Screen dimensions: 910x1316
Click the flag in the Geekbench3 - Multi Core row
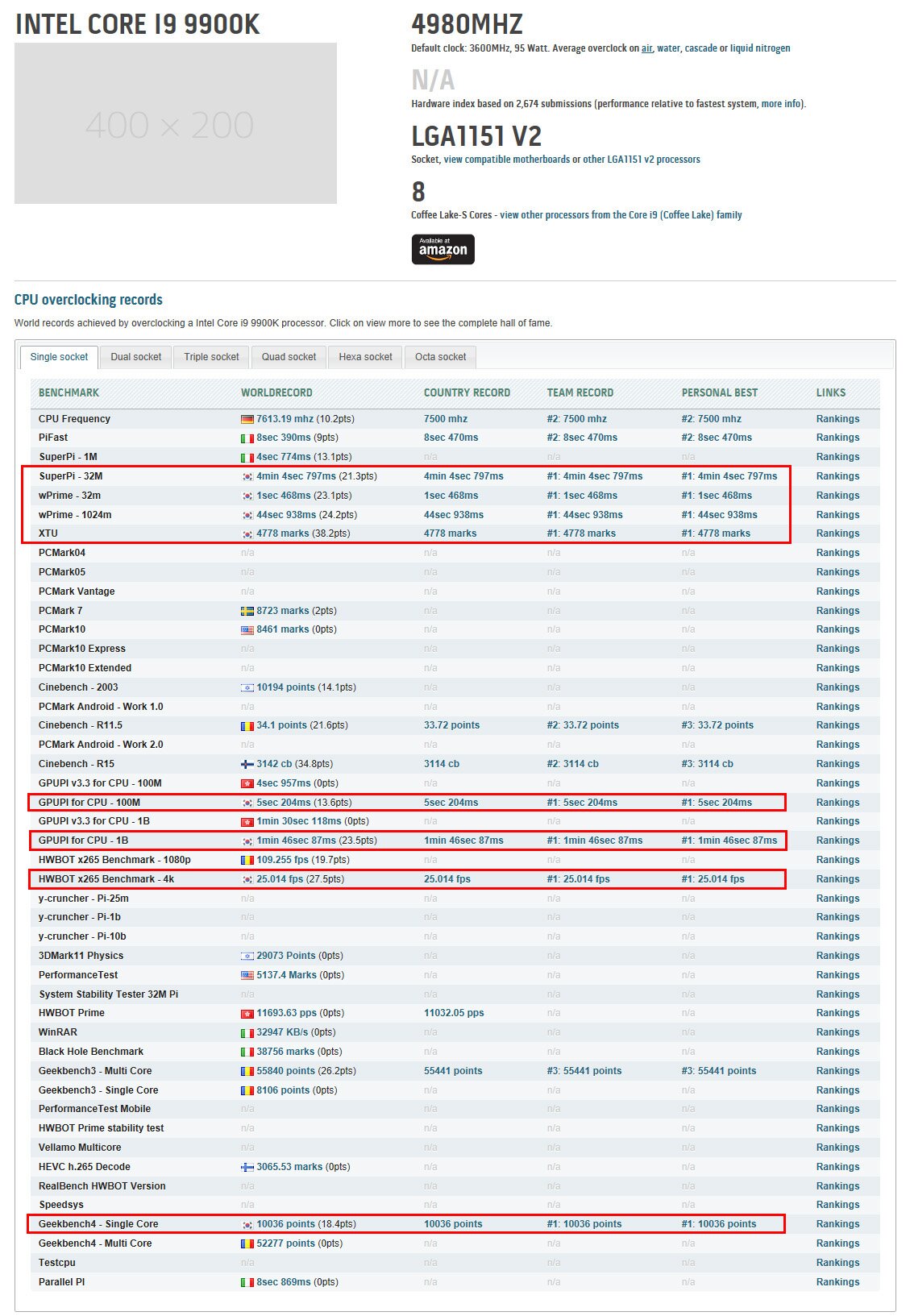[247, 1072]
